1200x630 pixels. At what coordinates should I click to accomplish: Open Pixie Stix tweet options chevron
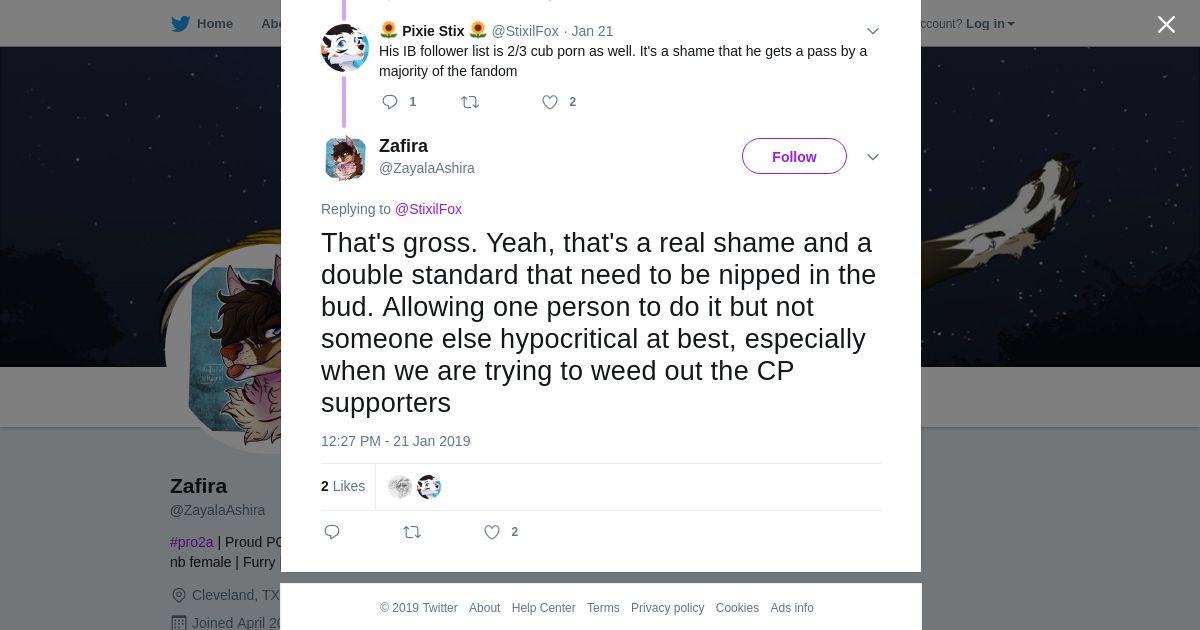[873, 31]
